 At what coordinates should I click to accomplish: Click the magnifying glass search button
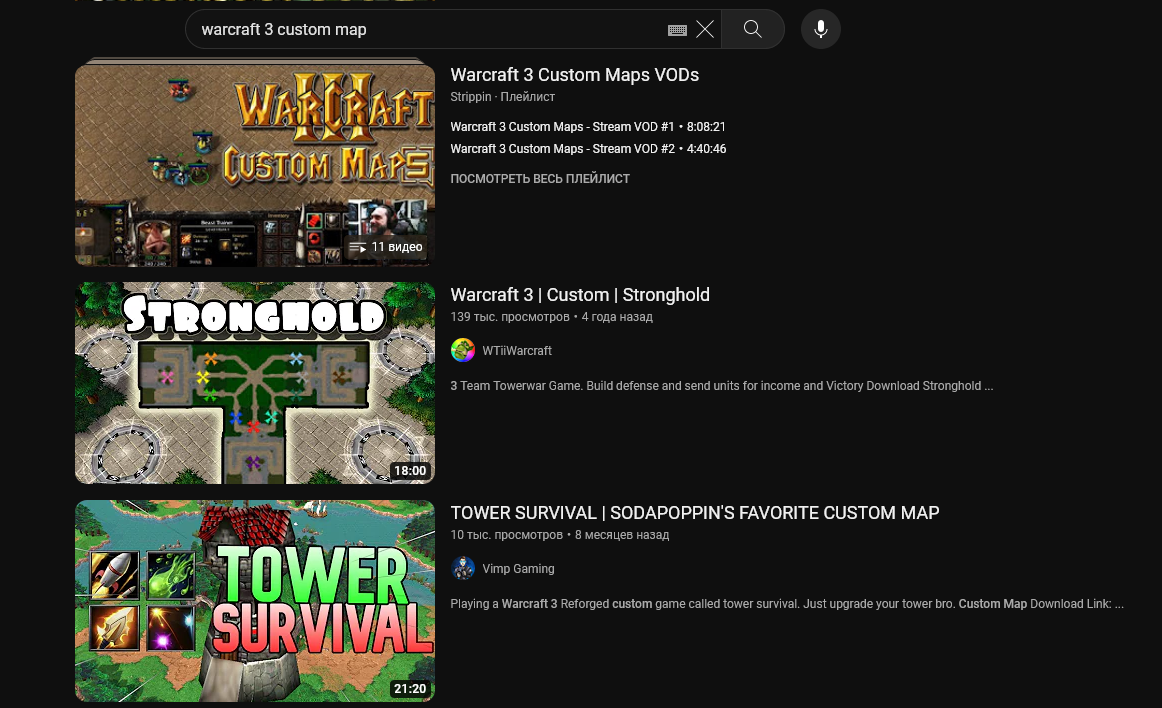[752, 29]
